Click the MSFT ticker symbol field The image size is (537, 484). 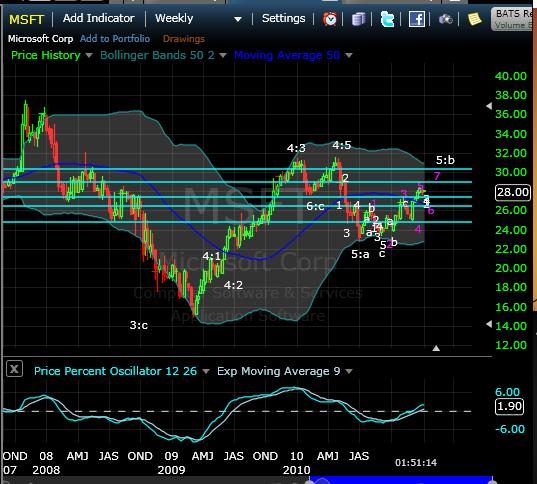tap(27, 19)
